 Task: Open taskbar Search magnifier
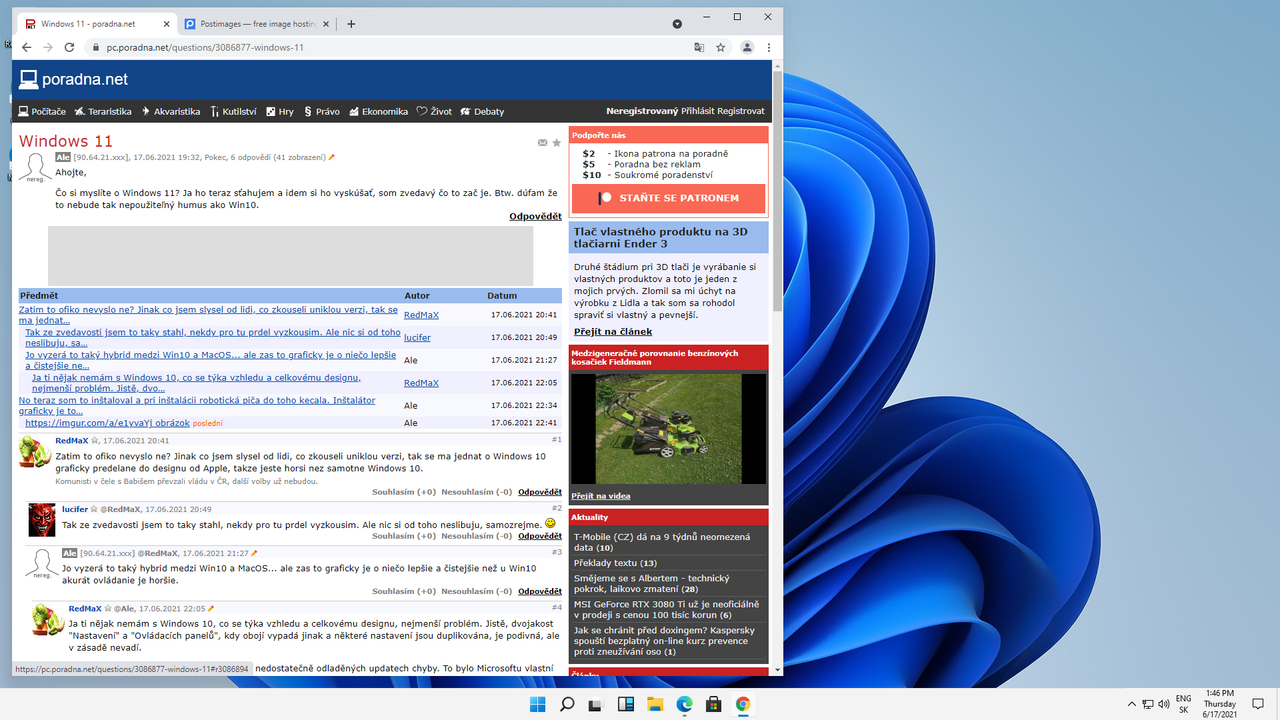[567, 704]
